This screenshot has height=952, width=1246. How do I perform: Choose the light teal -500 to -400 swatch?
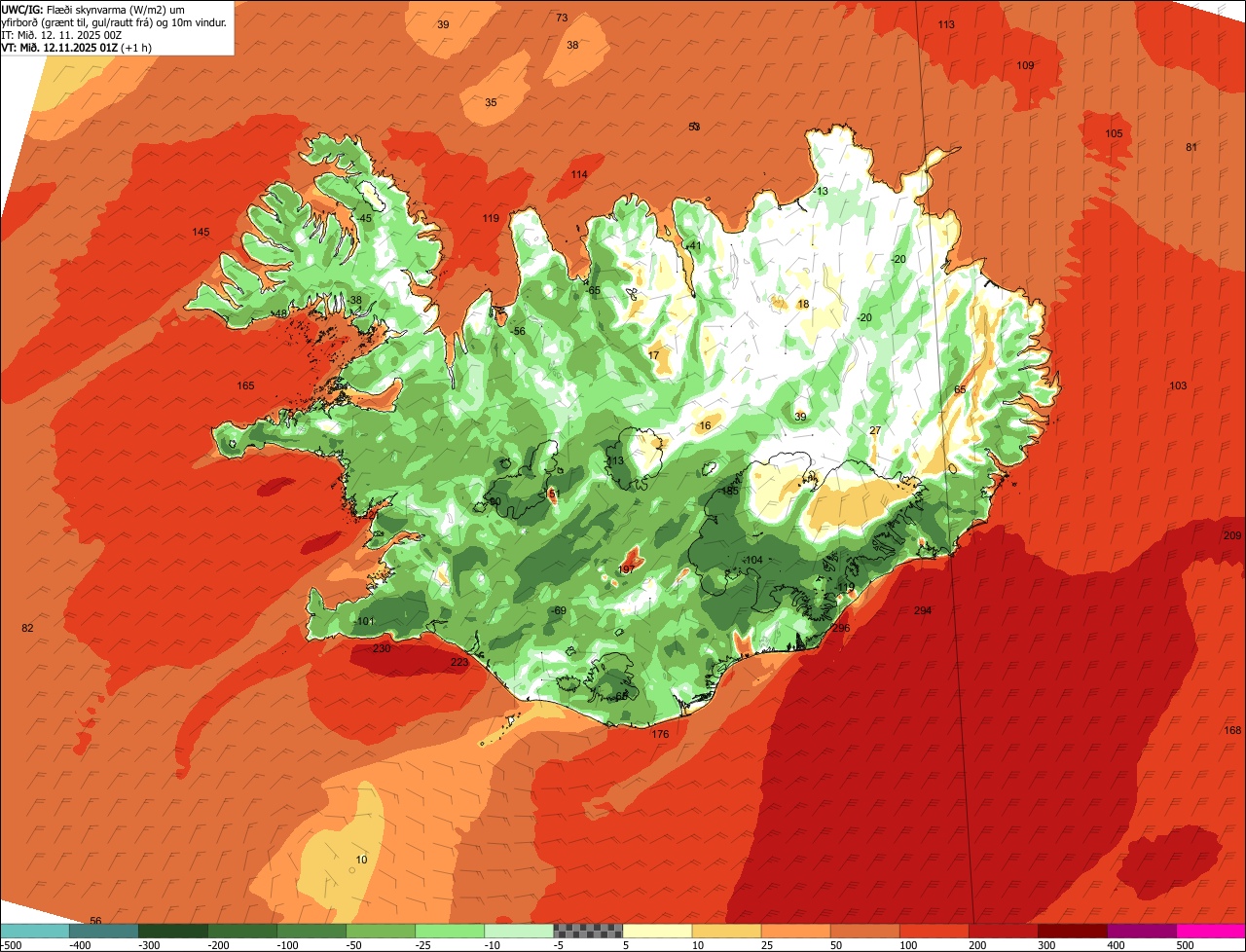(35, 931)
